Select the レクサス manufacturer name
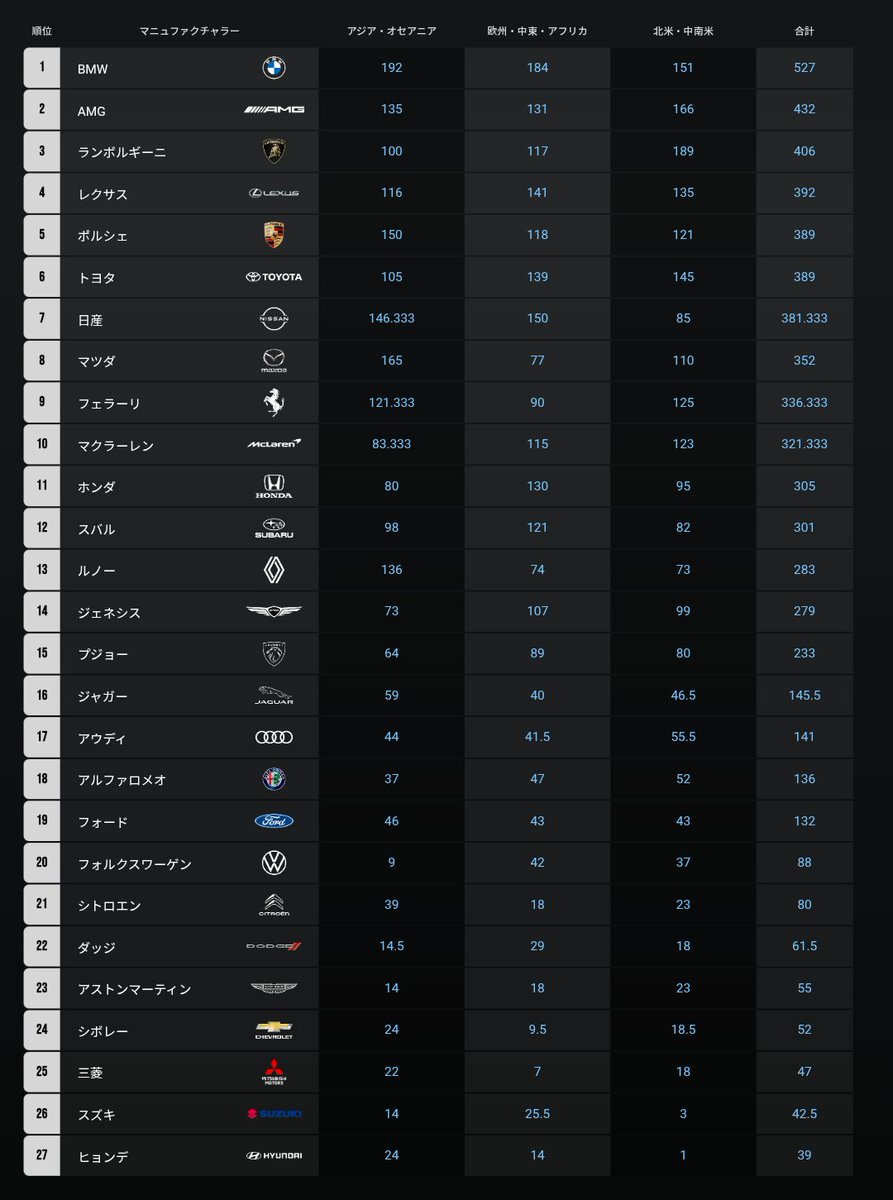Screen dimensions: 893x1200 click(103, 194)
